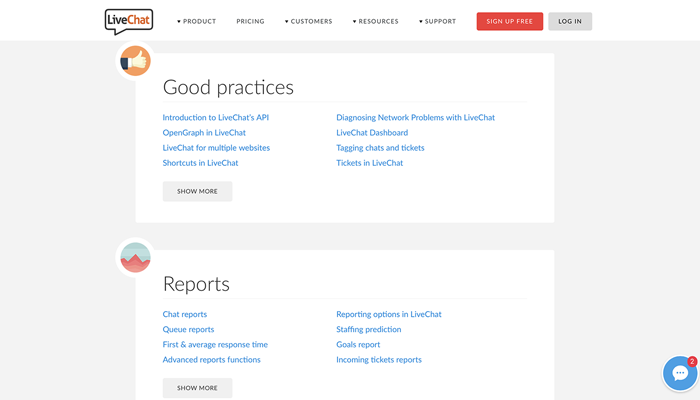Image resolution: width=700 pixels, height=400 pixels.
Task: Show more Good practices articles
Action: point(197,191)
